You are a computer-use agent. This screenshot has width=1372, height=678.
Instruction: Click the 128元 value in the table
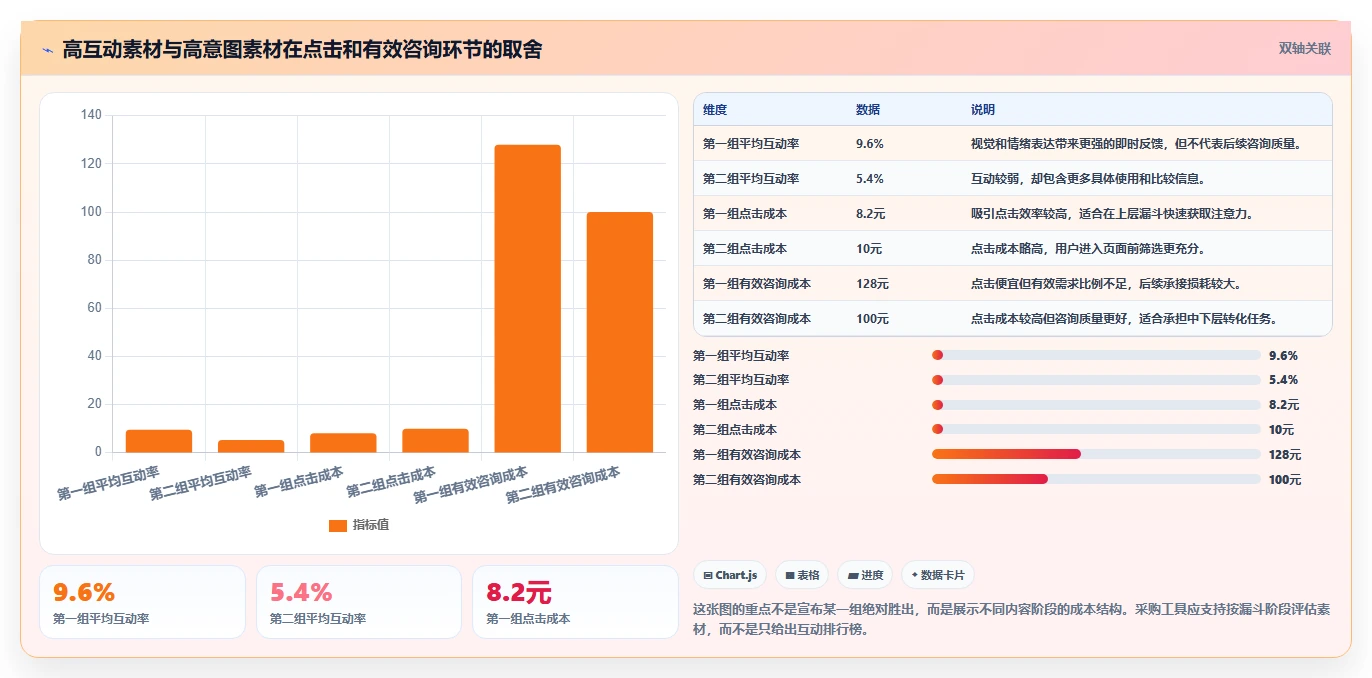coord(872,284)
